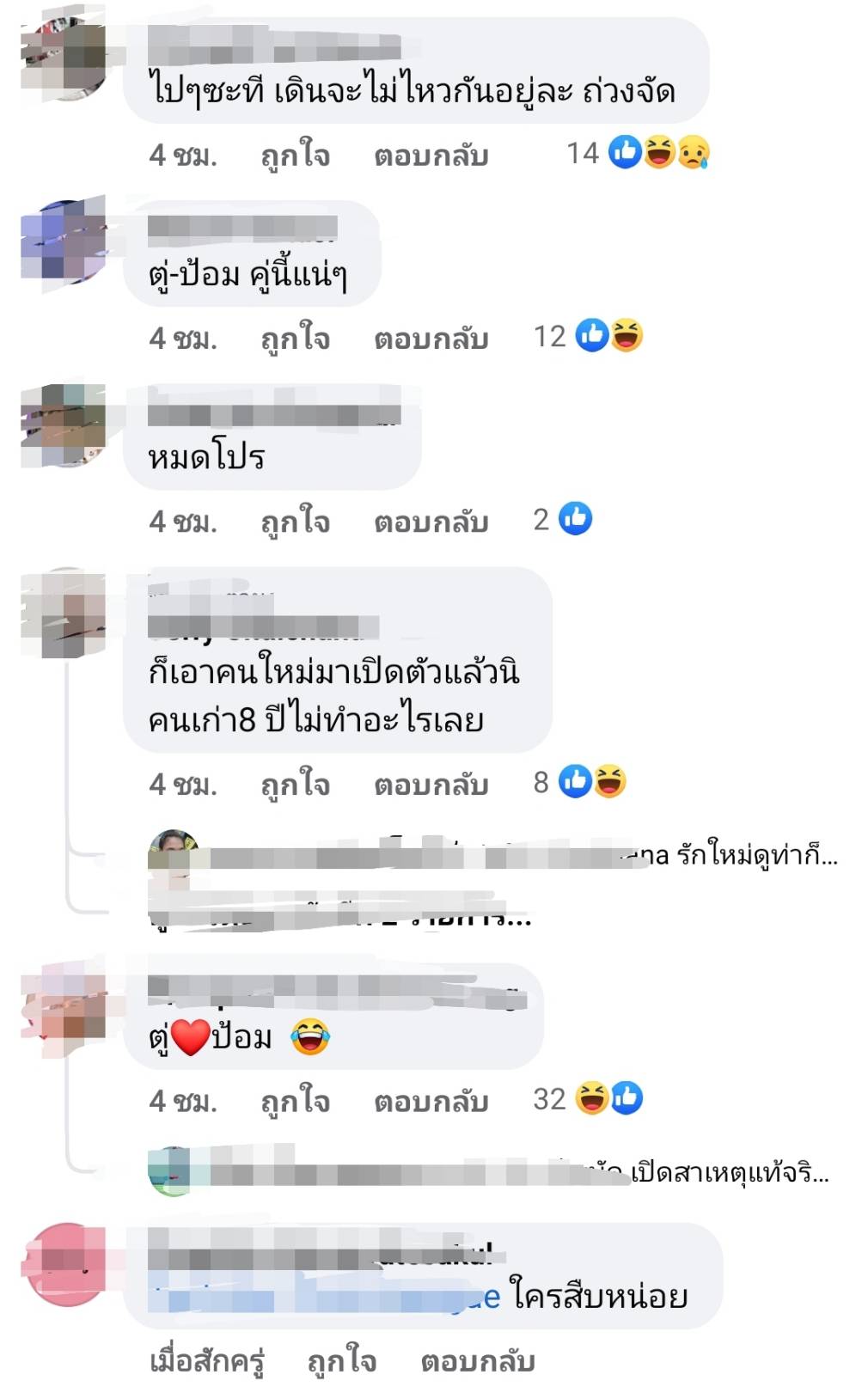Click the laughing reaction beside count 12
Image resolution: width=868 pixels, height=1393 pixels.
627,336
